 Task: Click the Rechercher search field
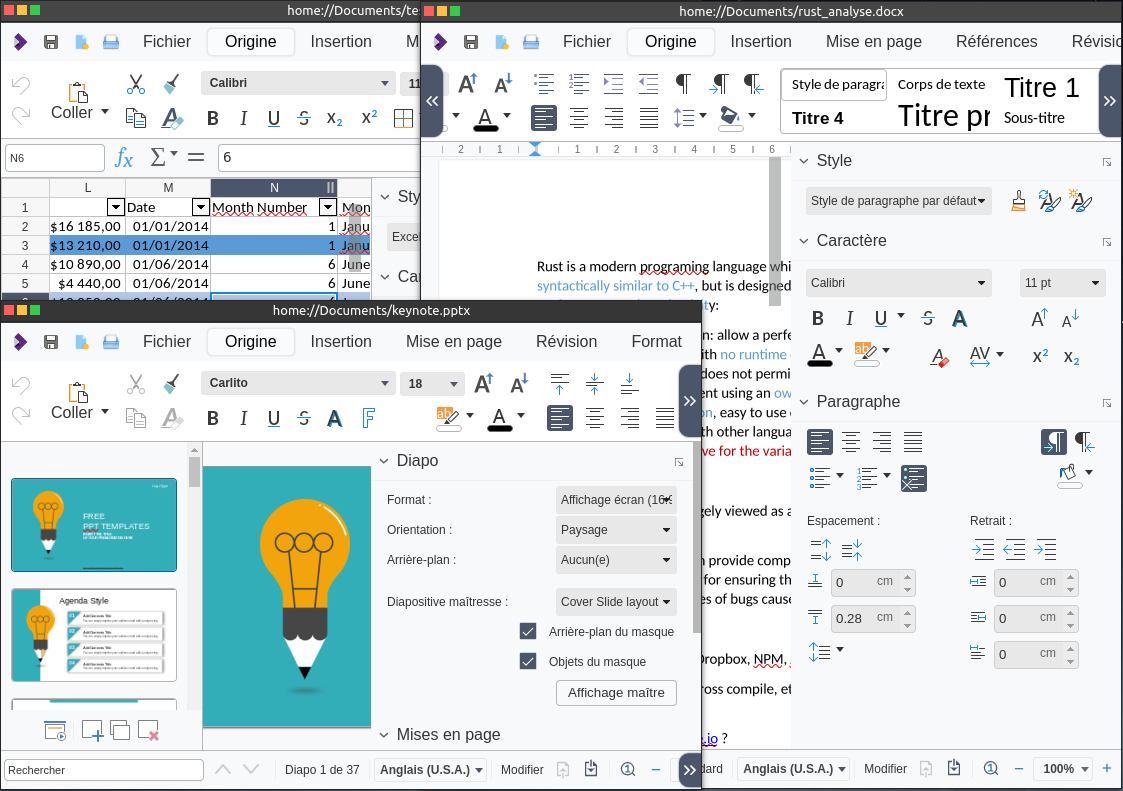(104, 770)
